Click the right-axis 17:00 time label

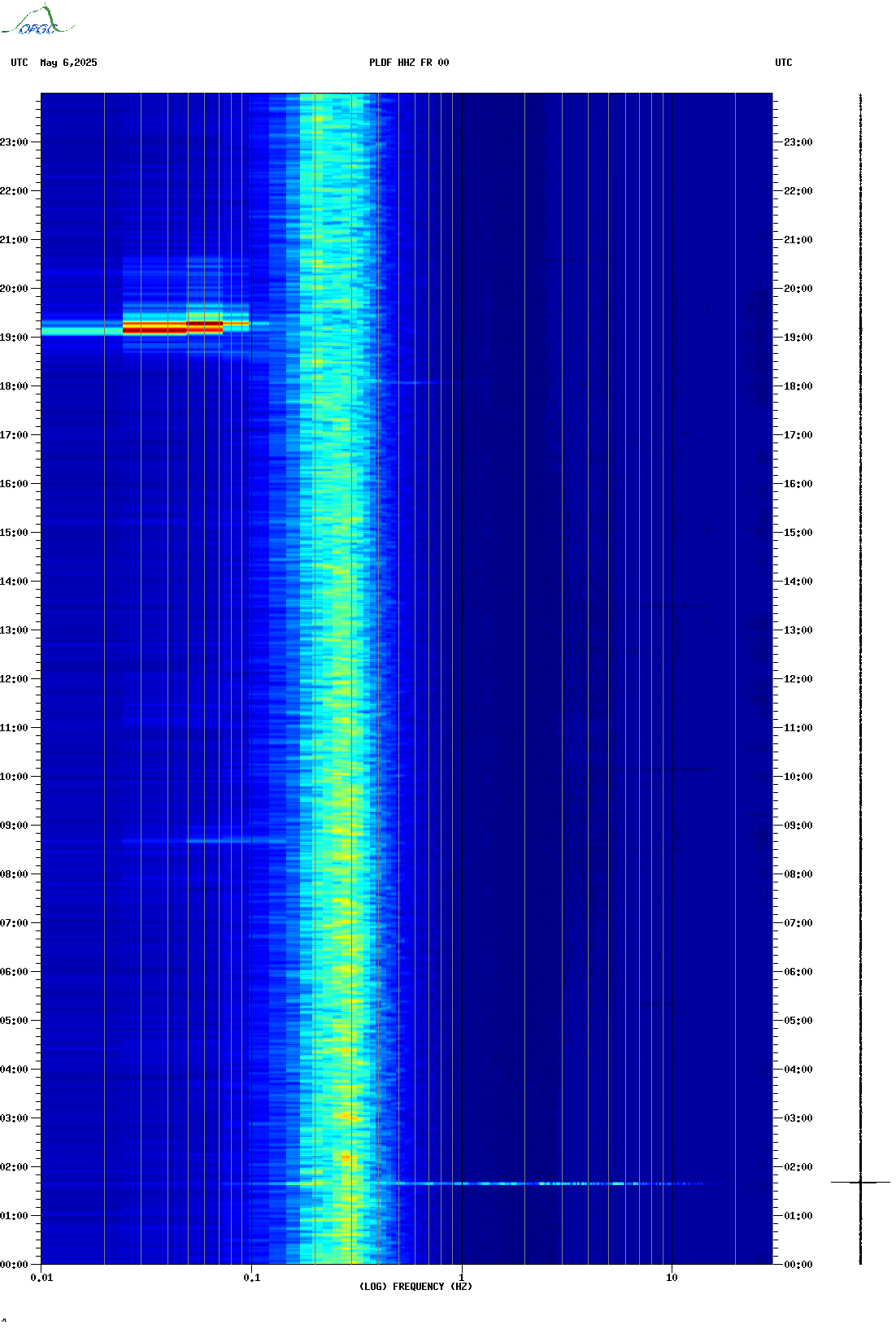click(798, 435)
